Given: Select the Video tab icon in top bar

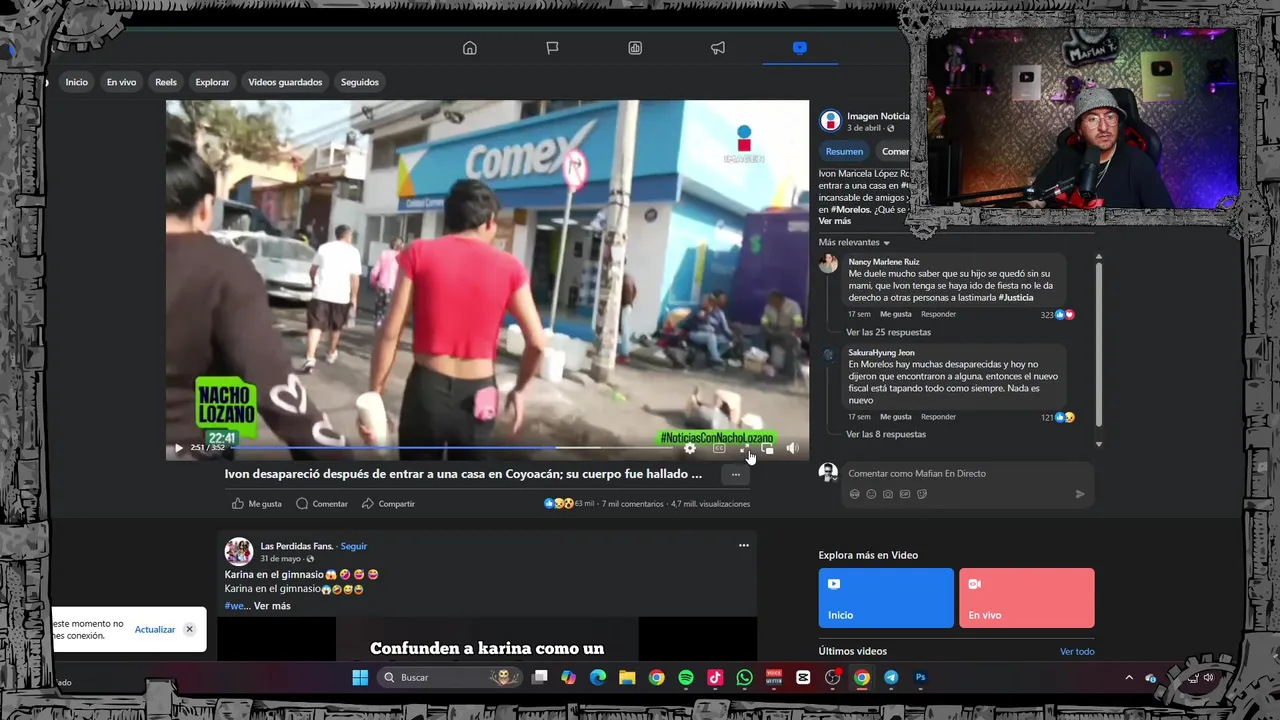Looking at the screenshot, I should 799,48.
